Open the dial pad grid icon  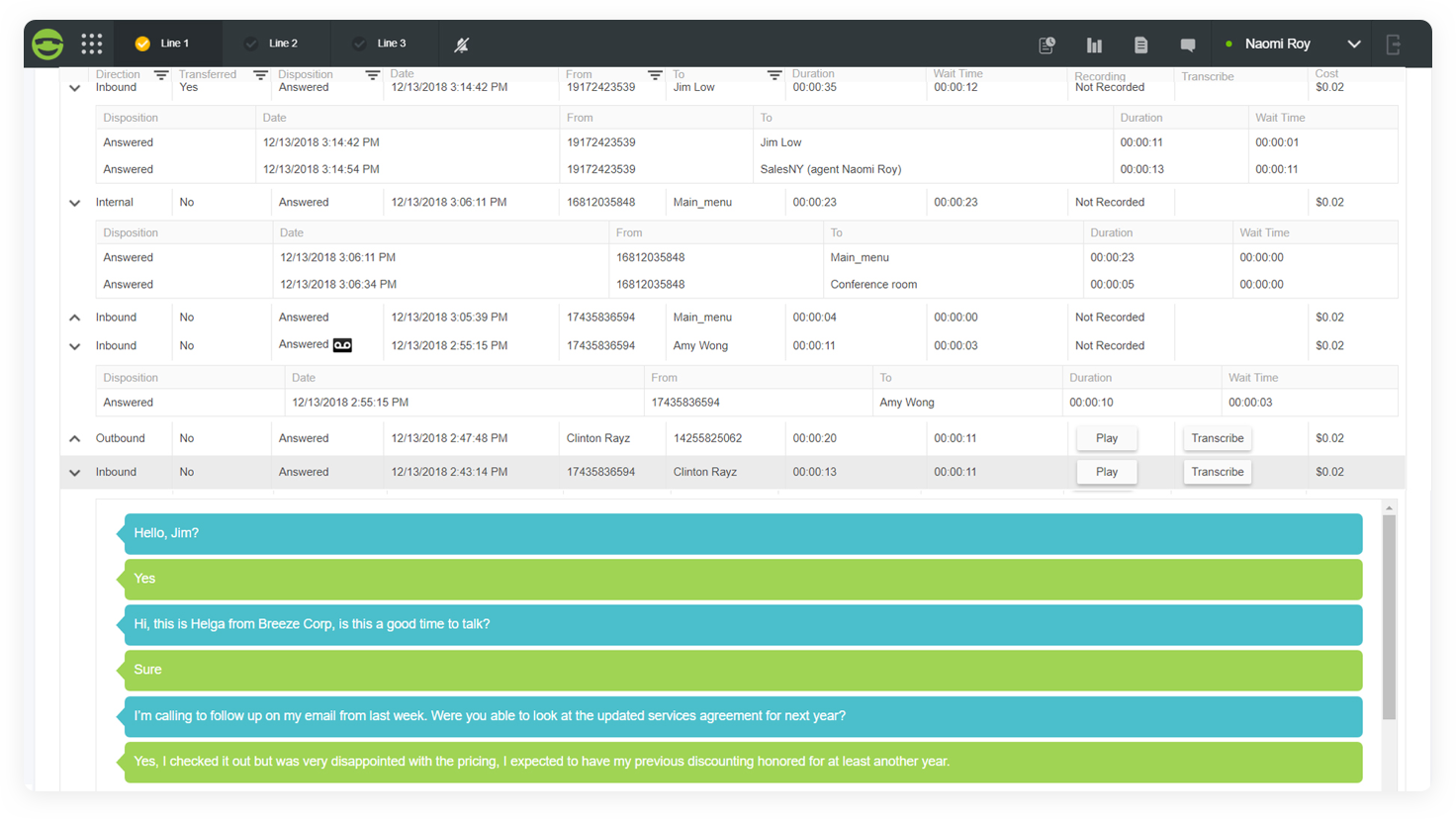92,44
